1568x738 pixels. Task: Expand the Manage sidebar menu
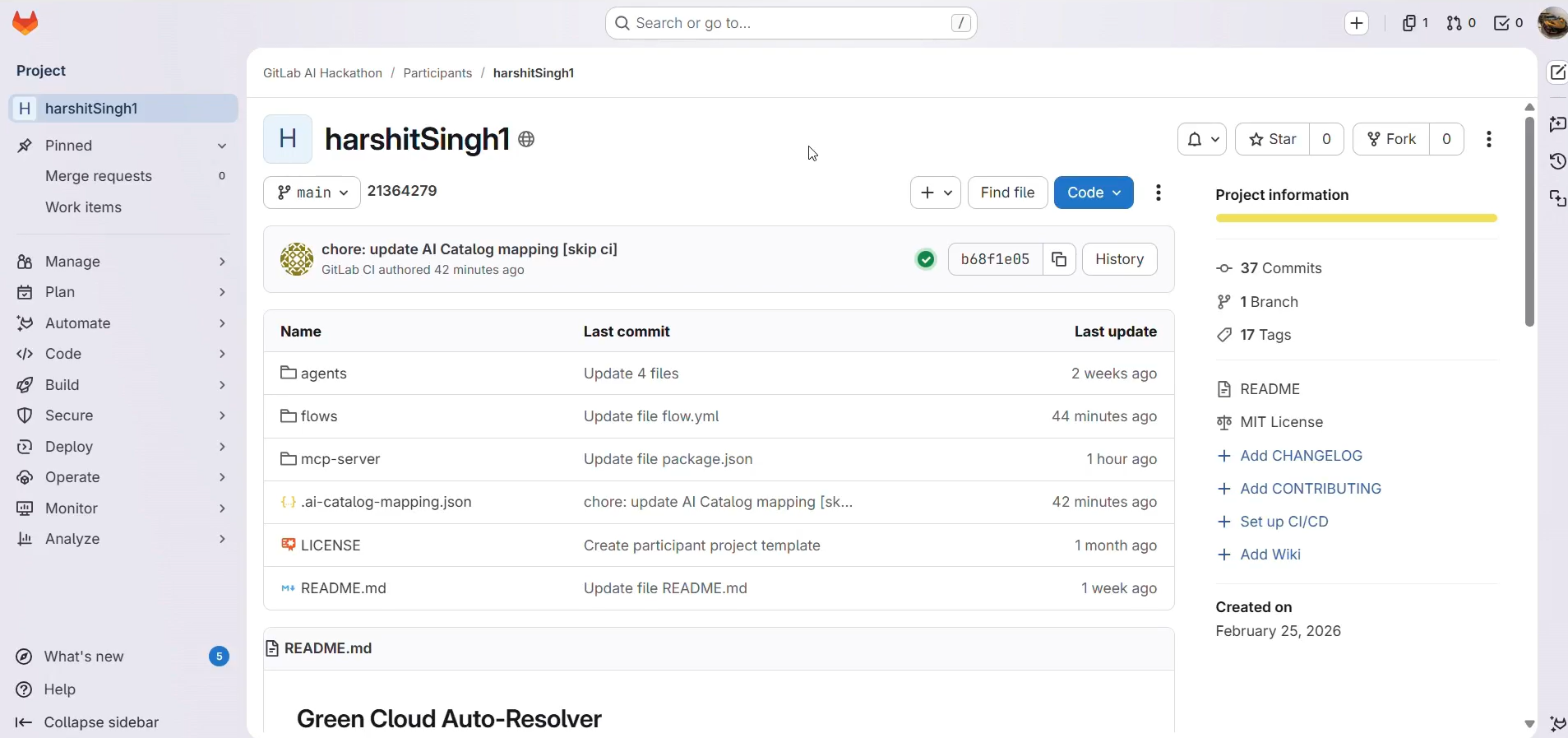[123, 262]
